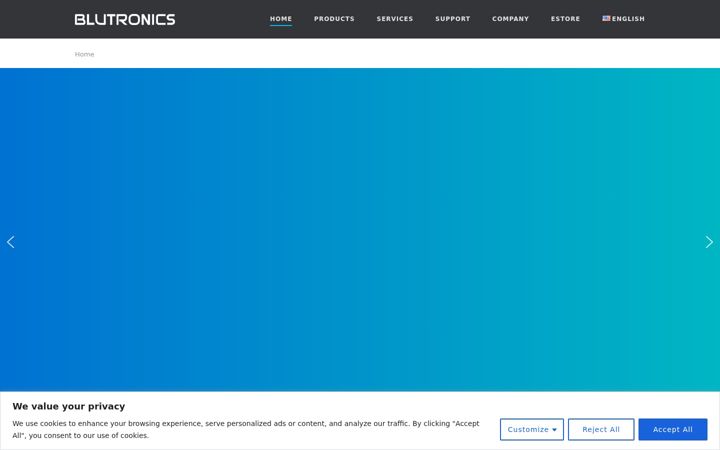Screen dimensions: 720x450
Task: Click the US flag language icon
Action: pos(606,18)
